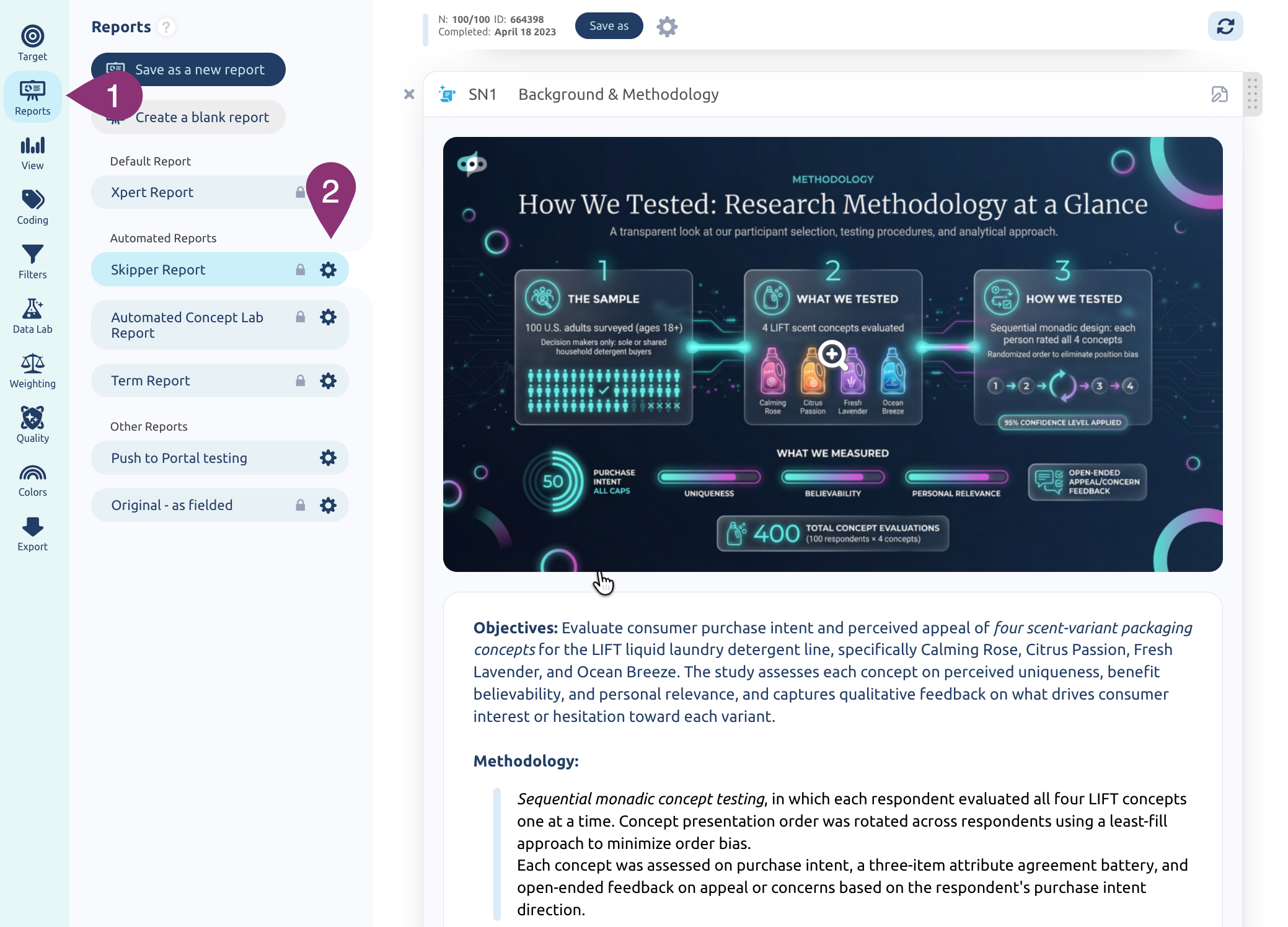The width and height of the screenshot is (1288, 927).
Task: Click the Reports help question mark
Action: click(x=166, y=27)
